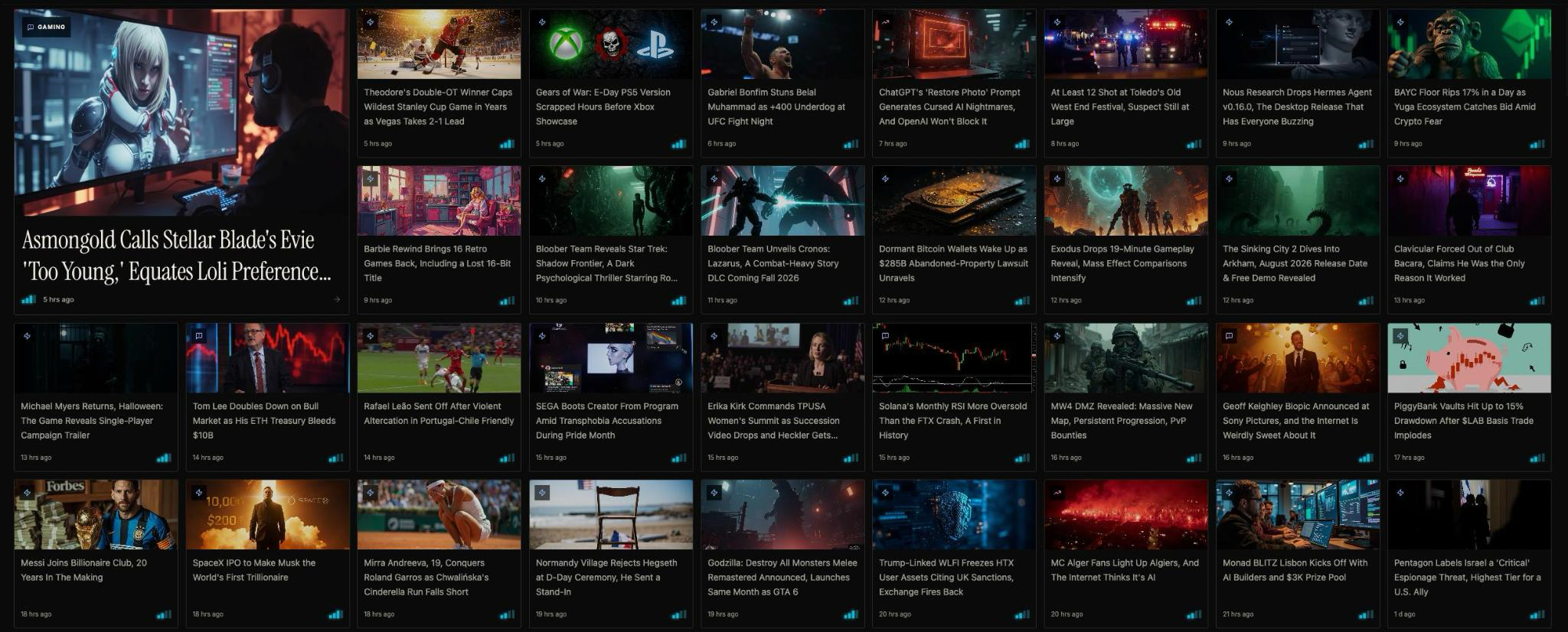The width and height of the screenshot is (1568, 632).
Task: Click the signal bars icon on the Monad BLITZ card
Action: click(x=1365, y=614)
